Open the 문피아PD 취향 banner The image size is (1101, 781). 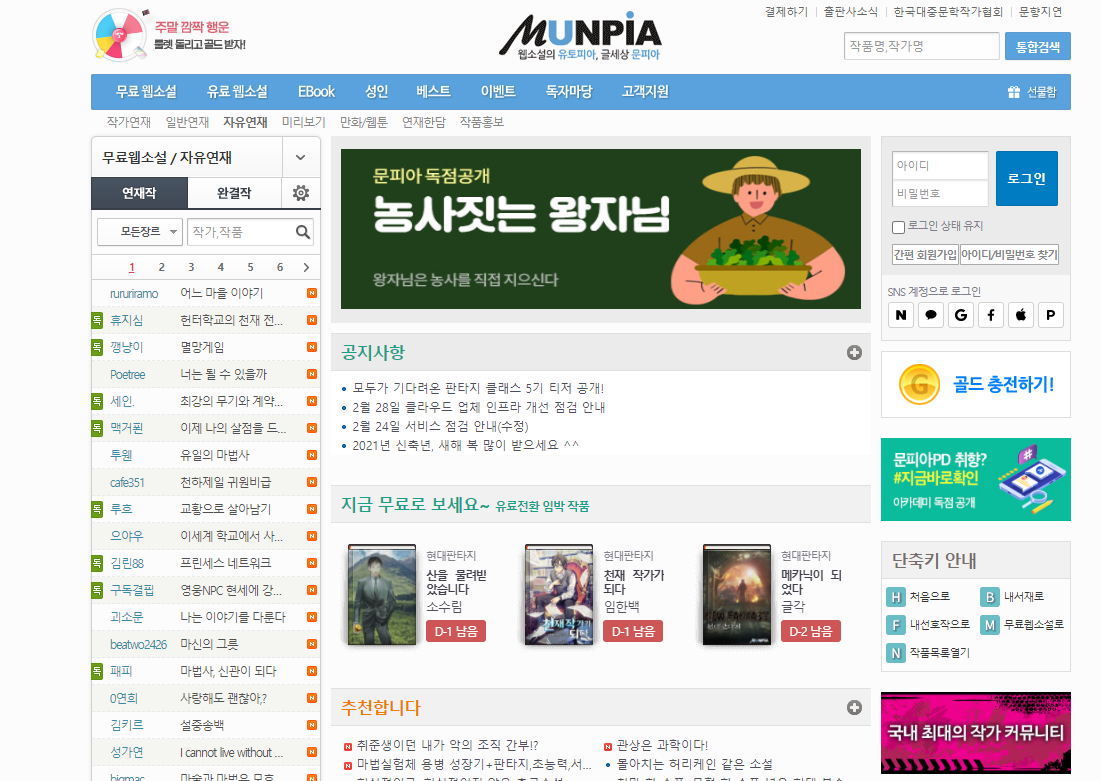(x=975, y=480)
